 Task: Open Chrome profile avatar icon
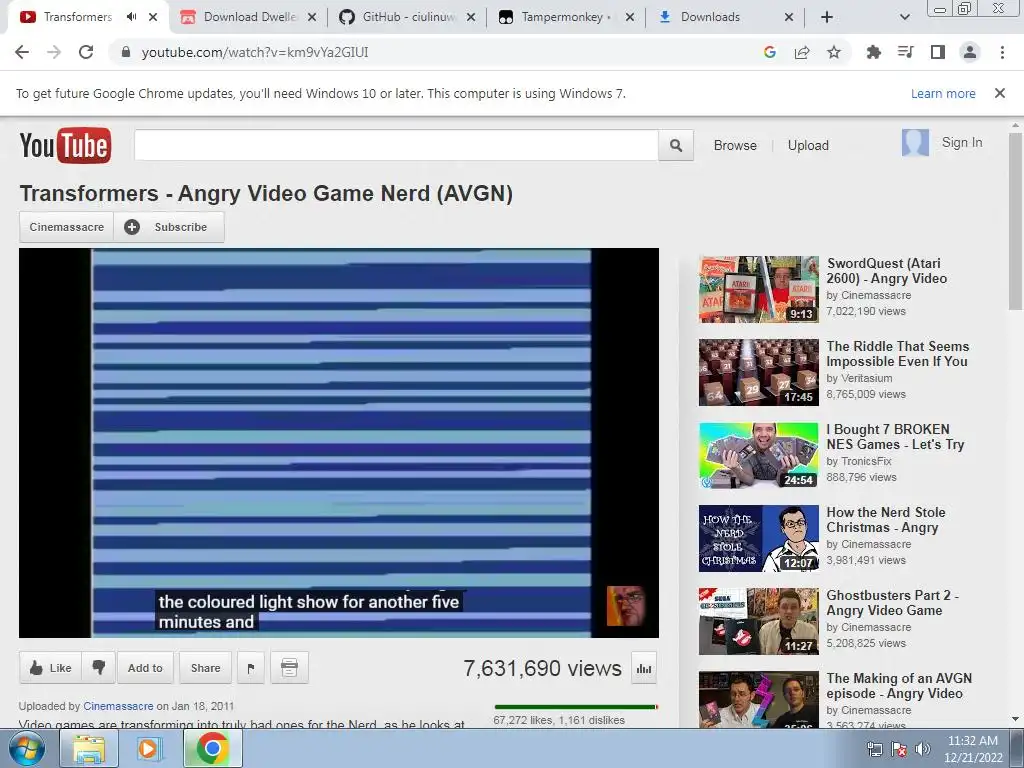pos(970,52)
